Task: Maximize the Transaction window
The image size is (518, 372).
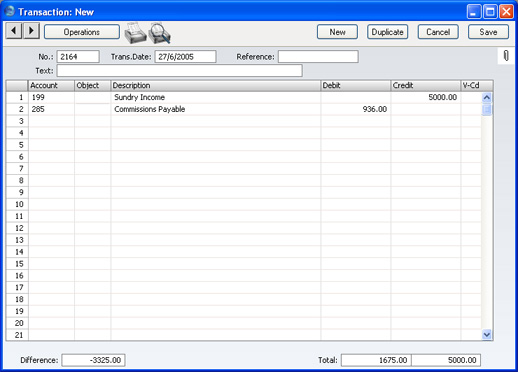Action: point(490,12)
